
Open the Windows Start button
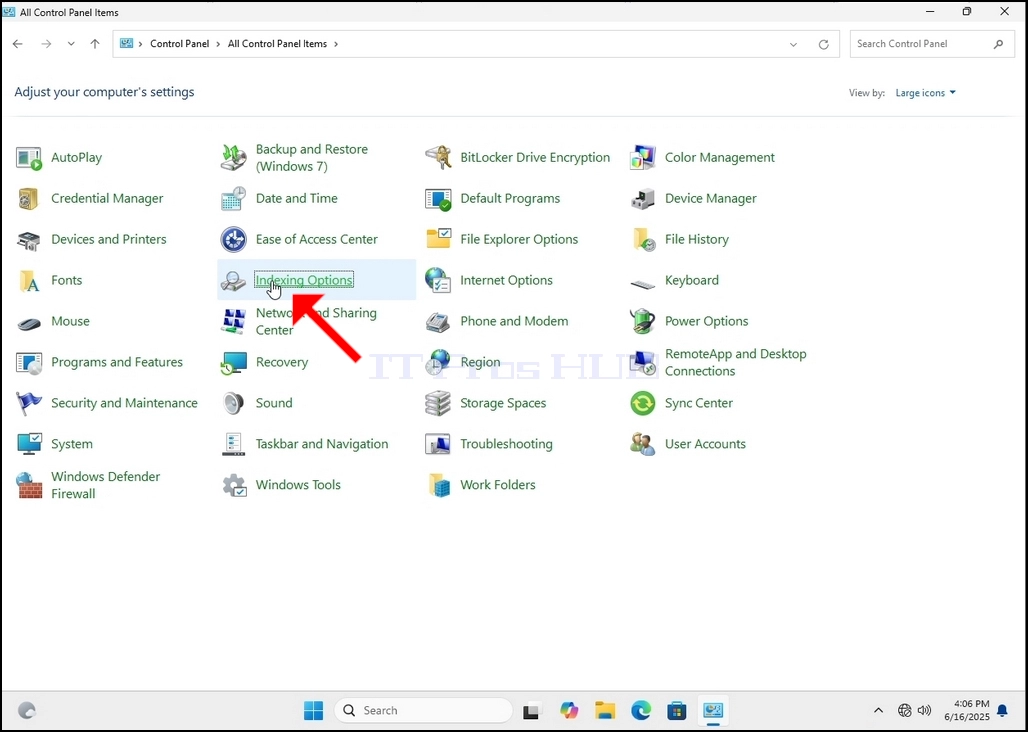[313, 710]
